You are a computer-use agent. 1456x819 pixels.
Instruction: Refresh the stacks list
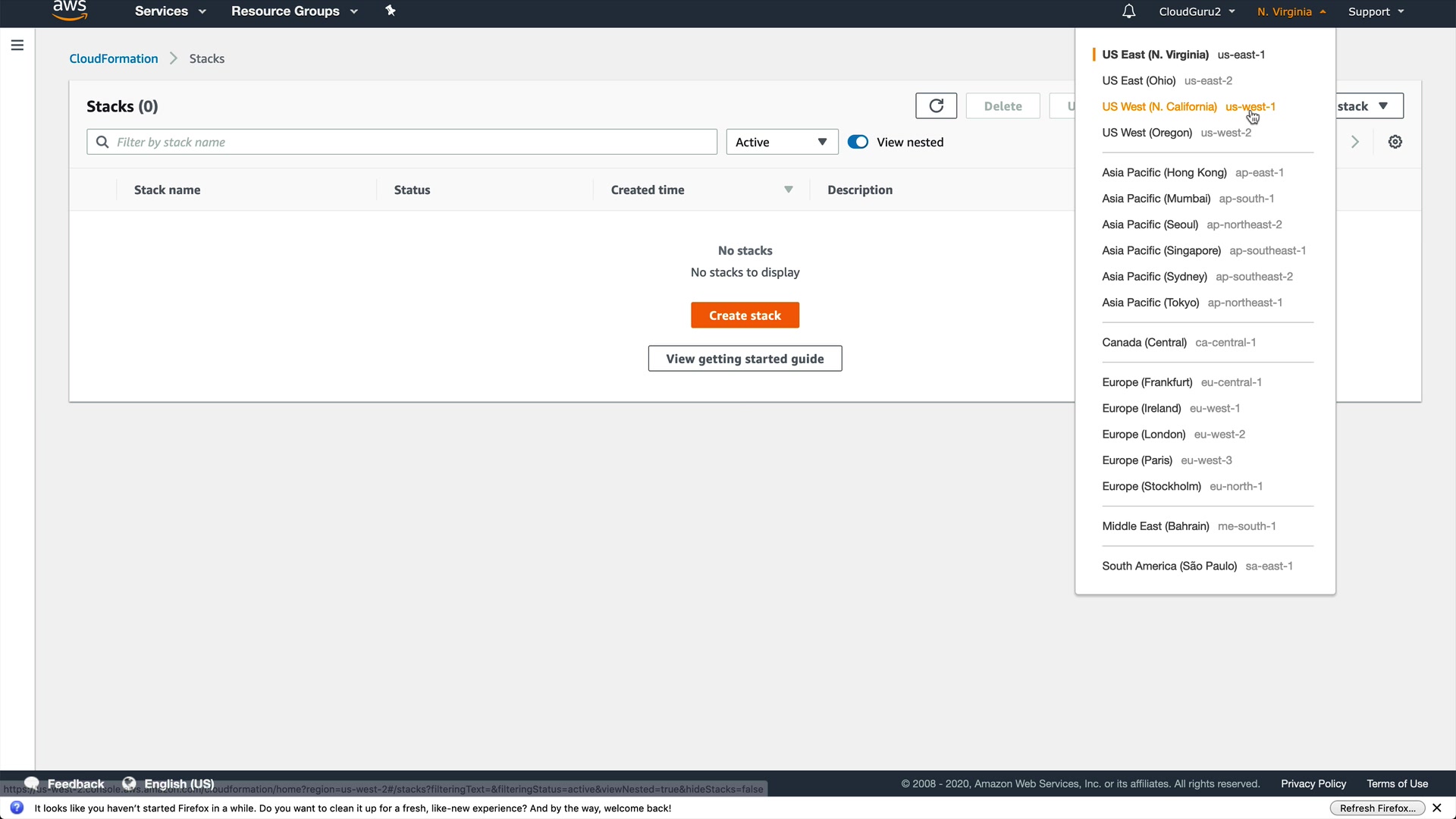click(936, 106)
